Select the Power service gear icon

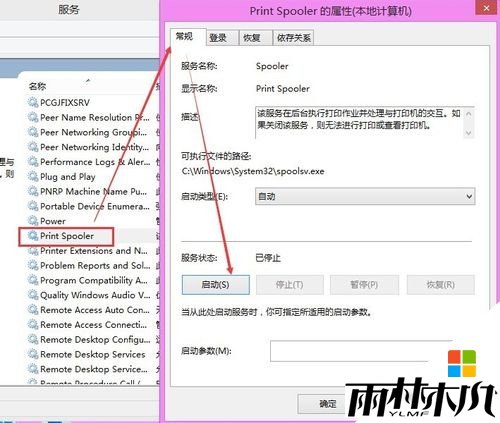[33, 221]
